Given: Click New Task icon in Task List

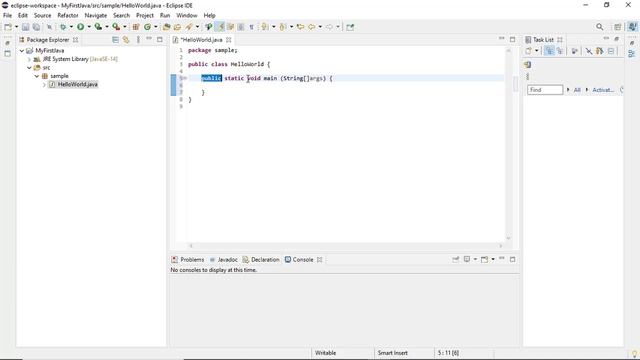Looking at the screenshot, I should pos(529,51).
